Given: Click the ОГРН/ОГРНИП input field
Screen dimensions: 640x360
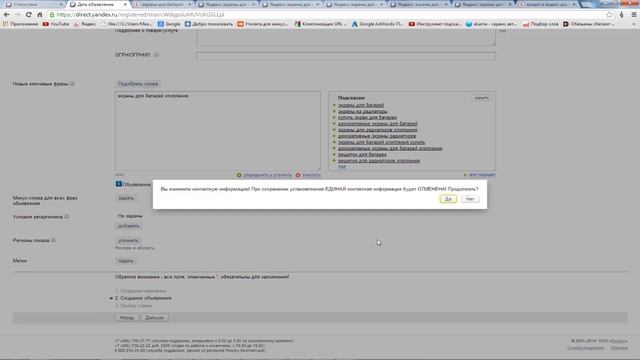Looking at the screenshot, I should pyautogui.click(x=346, y=56).
